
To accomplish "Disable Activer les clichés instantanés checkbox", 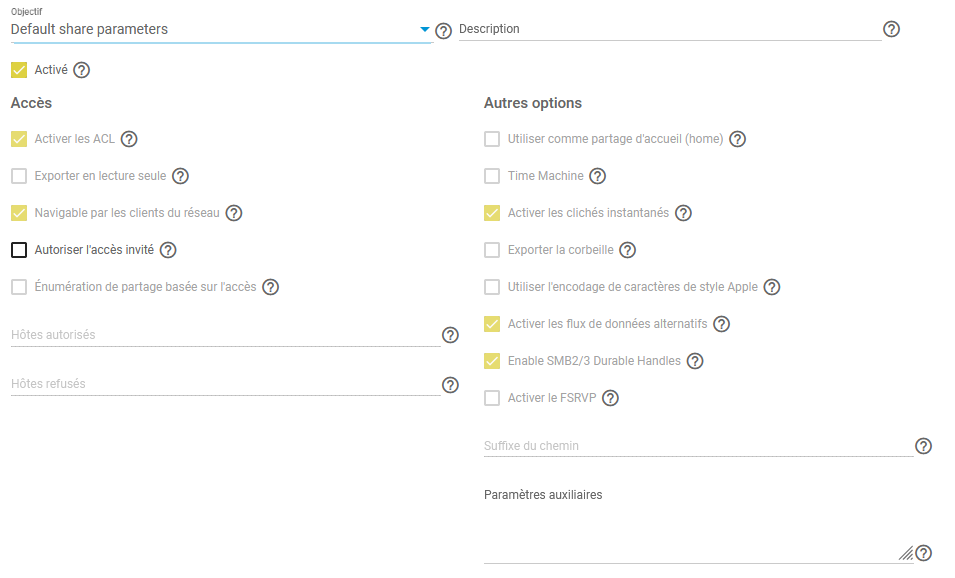I will pyautogui.click(x=492, y=213).
